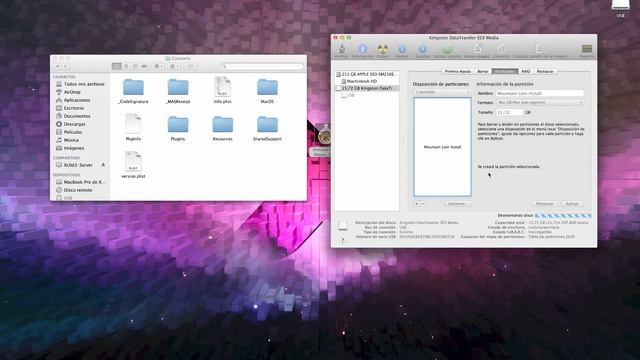Image resolution: width=640 pixels, height=360 pixels.
Task: Switch to Particiones tab
Action: [x=505, y=71]
